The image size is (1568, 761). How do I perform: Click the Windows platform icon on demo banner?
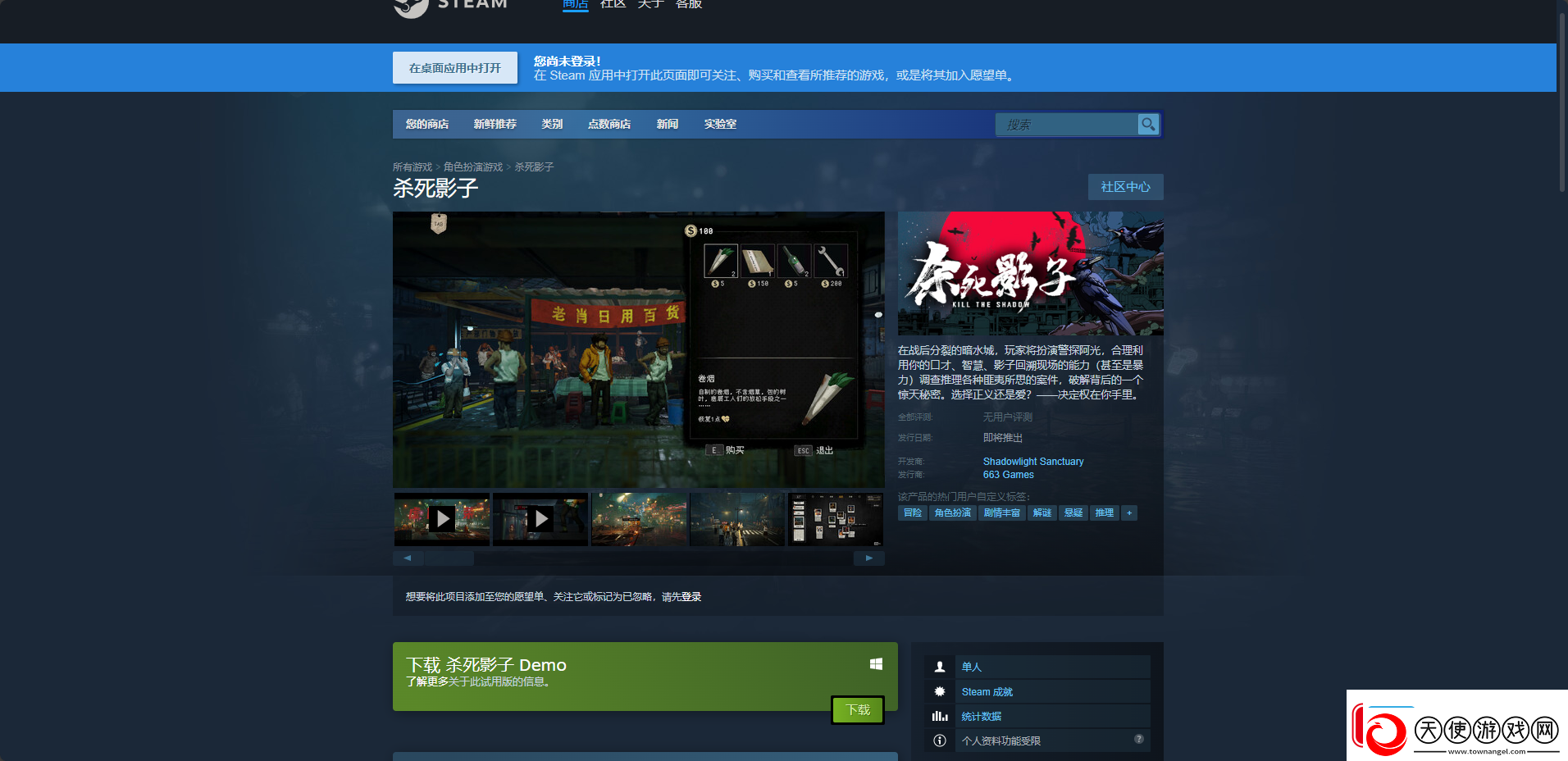[x=876, y=664]
